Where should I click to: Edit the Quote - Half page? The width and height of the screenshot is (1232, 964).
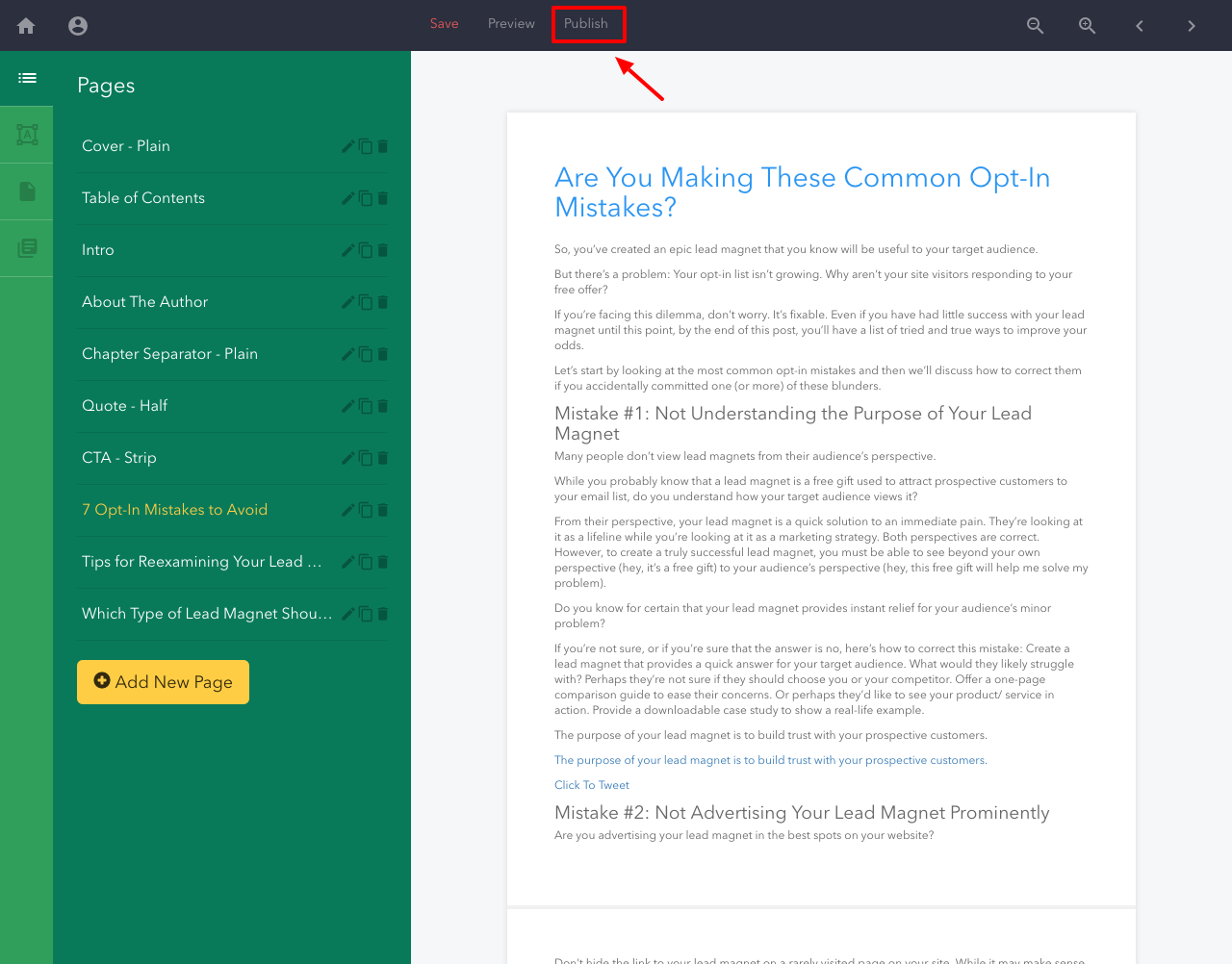tap(348, 406)
